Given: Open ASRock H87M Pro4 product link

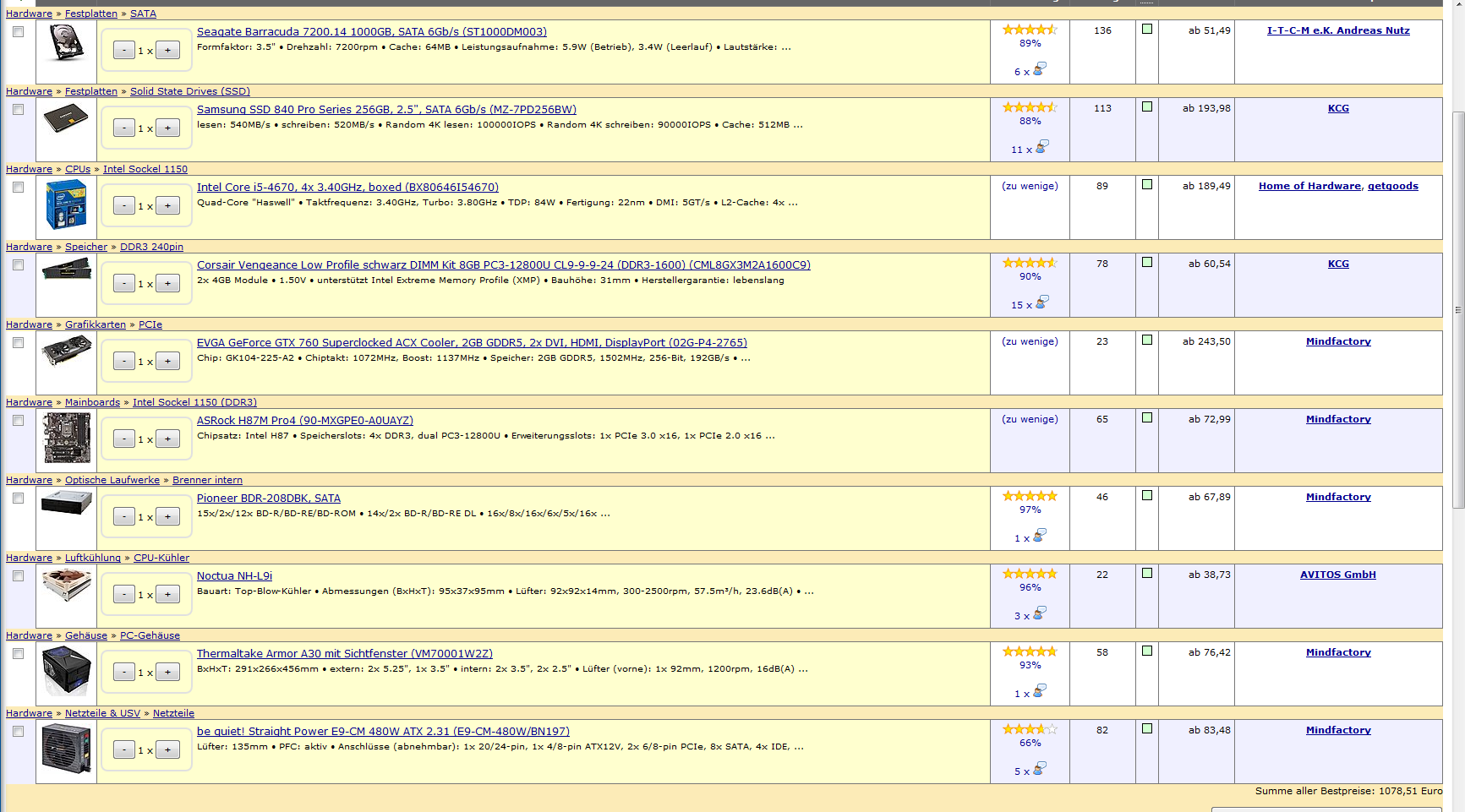Looking at the screenshot, I should 305,421.
